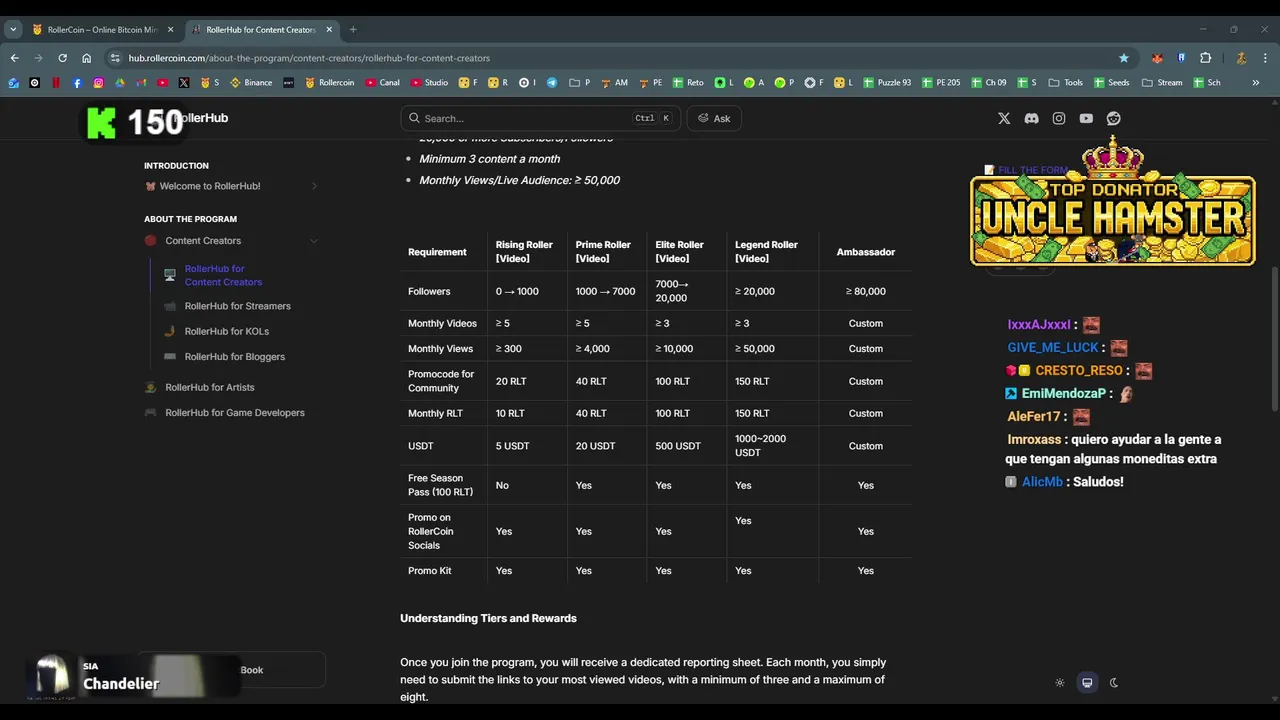Image resolution: width=1280 pixels, height=720 pixels.
Task: Bookmark this page with star icon
Action: [x=1124, y=58]
